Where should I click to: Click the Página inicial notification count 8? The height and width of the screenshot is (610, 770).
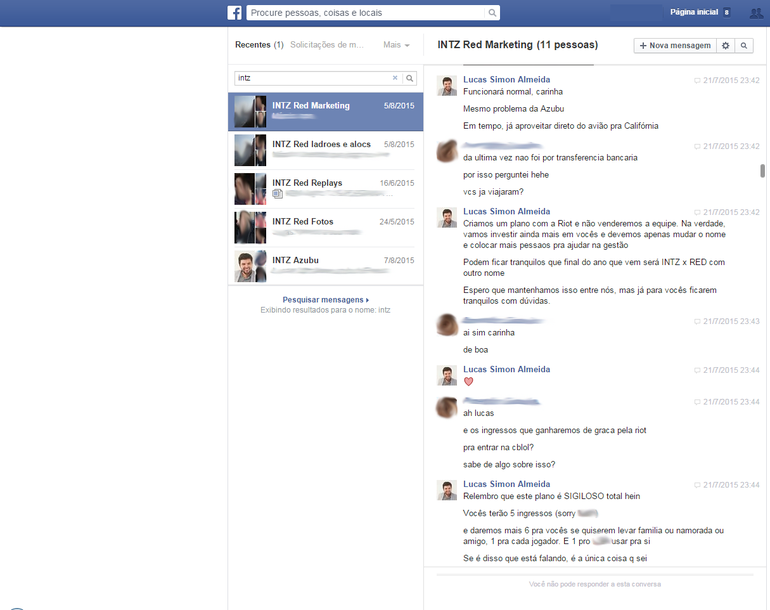point(726,13)
